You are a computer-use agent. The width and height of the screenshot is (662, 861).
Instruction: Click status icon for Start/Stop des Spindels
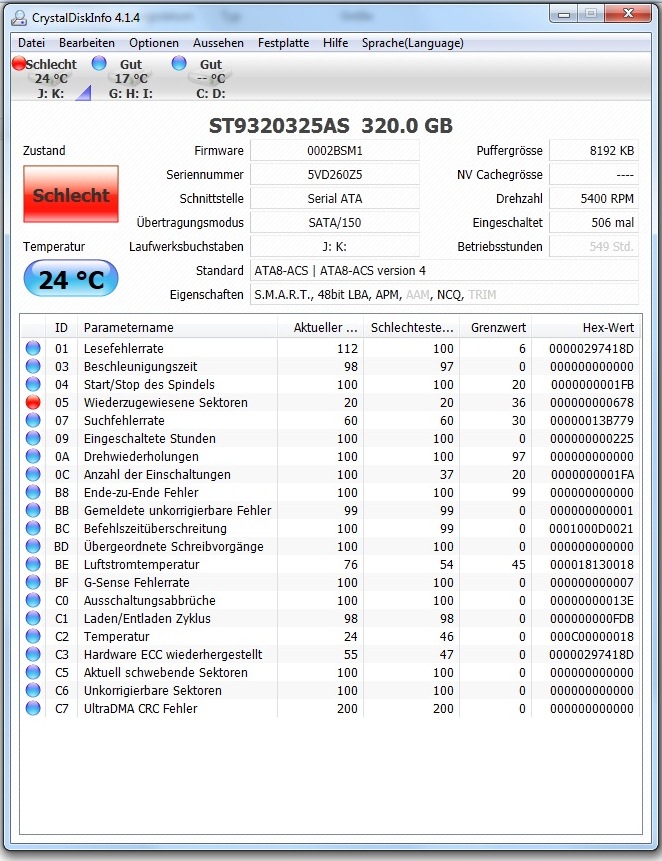tap(33, 384)
